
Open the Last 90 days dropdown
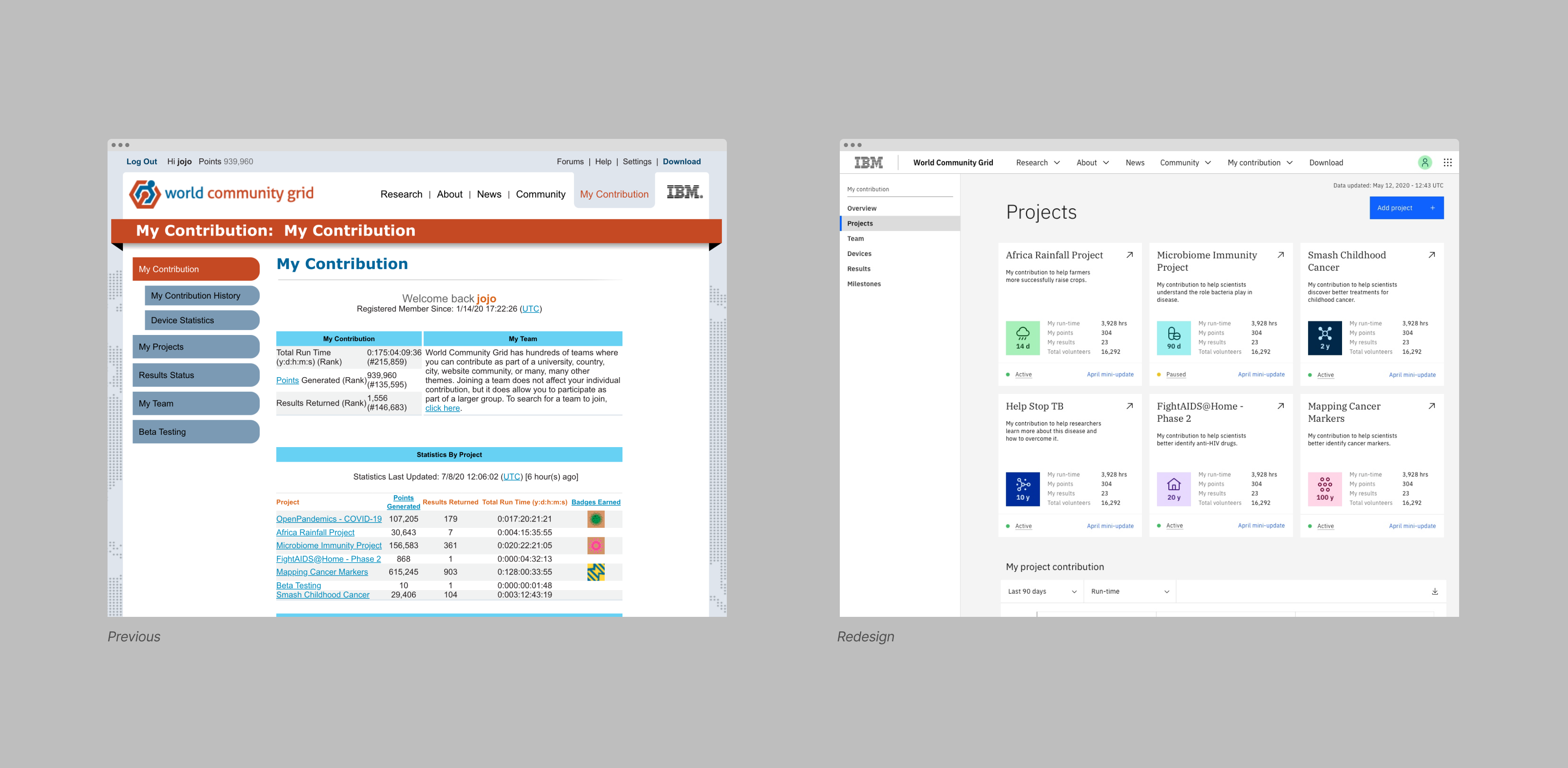1042,591
